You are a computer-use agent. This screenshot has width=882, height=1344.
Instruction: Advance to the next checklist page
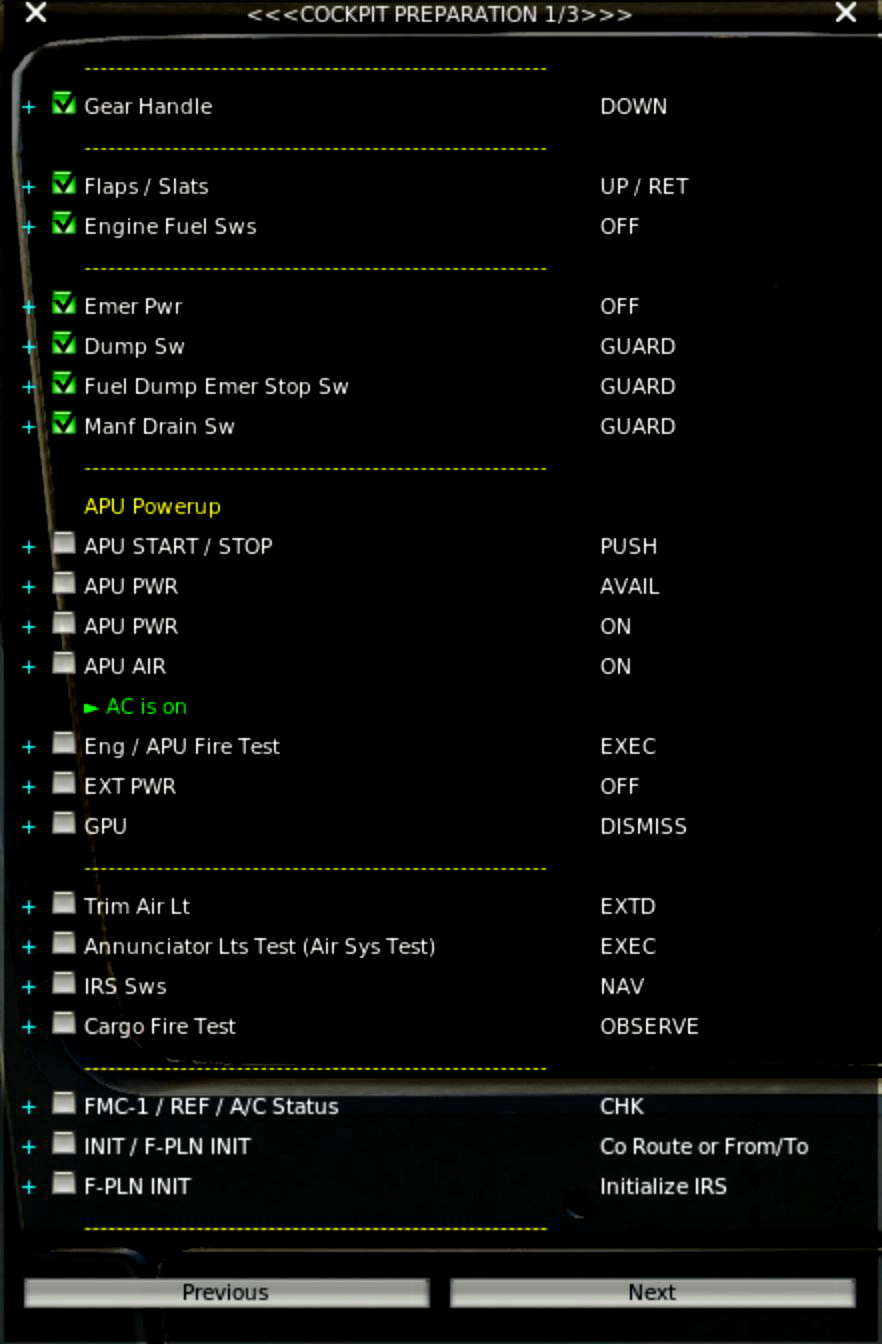(652, 1292)
